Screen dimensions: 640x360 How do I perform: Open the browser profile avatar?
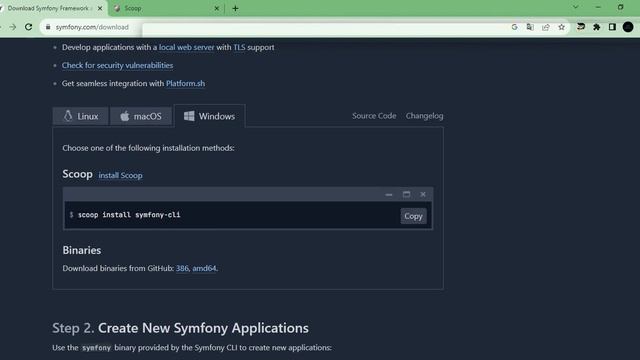click(628, 27)
